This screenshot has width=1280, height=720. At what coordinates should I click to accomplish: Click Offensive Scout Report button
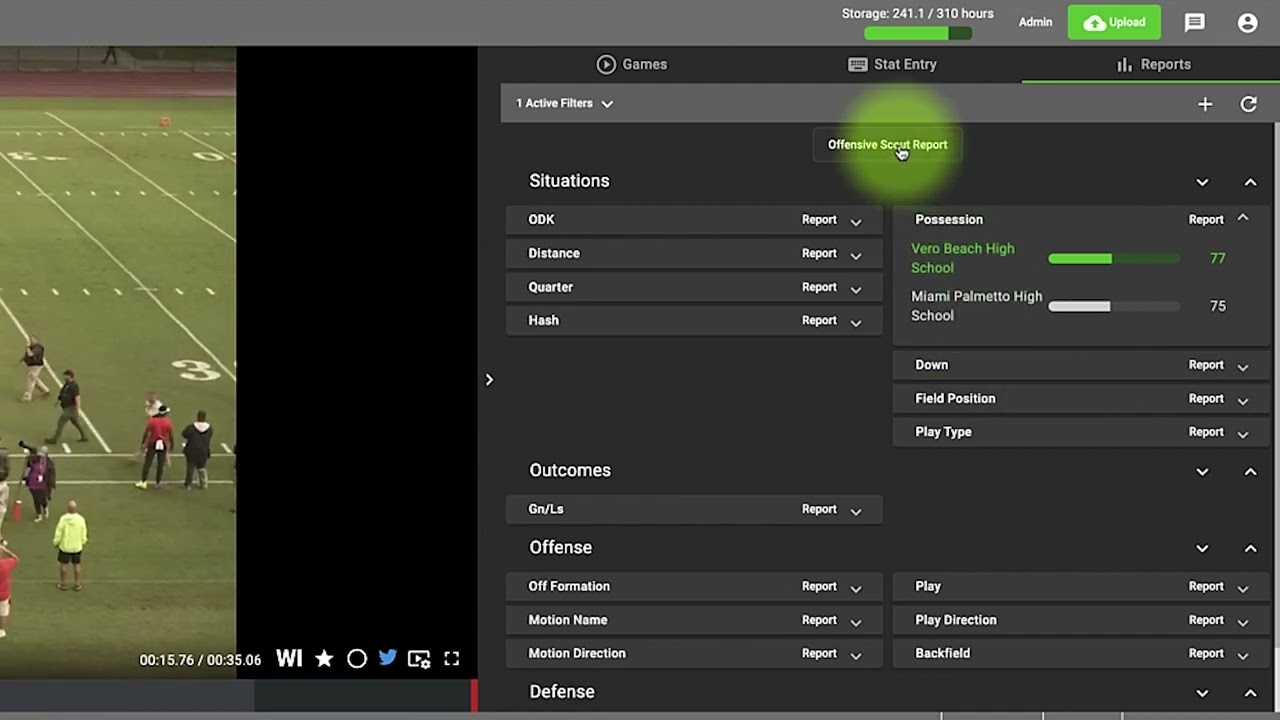pos(887,144)
